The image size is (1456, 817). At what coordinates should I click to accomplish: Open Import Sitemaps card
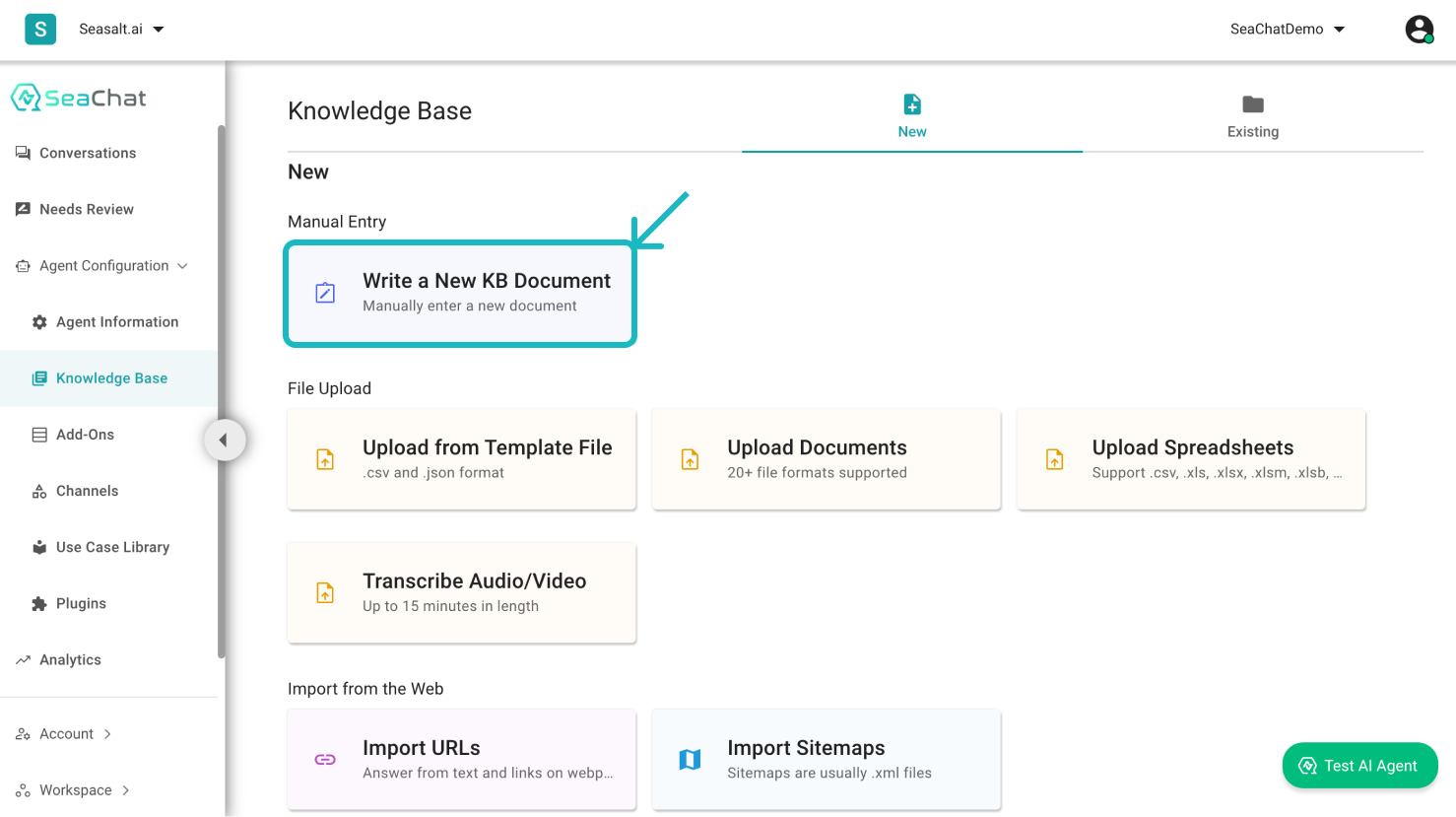[827, 760]
